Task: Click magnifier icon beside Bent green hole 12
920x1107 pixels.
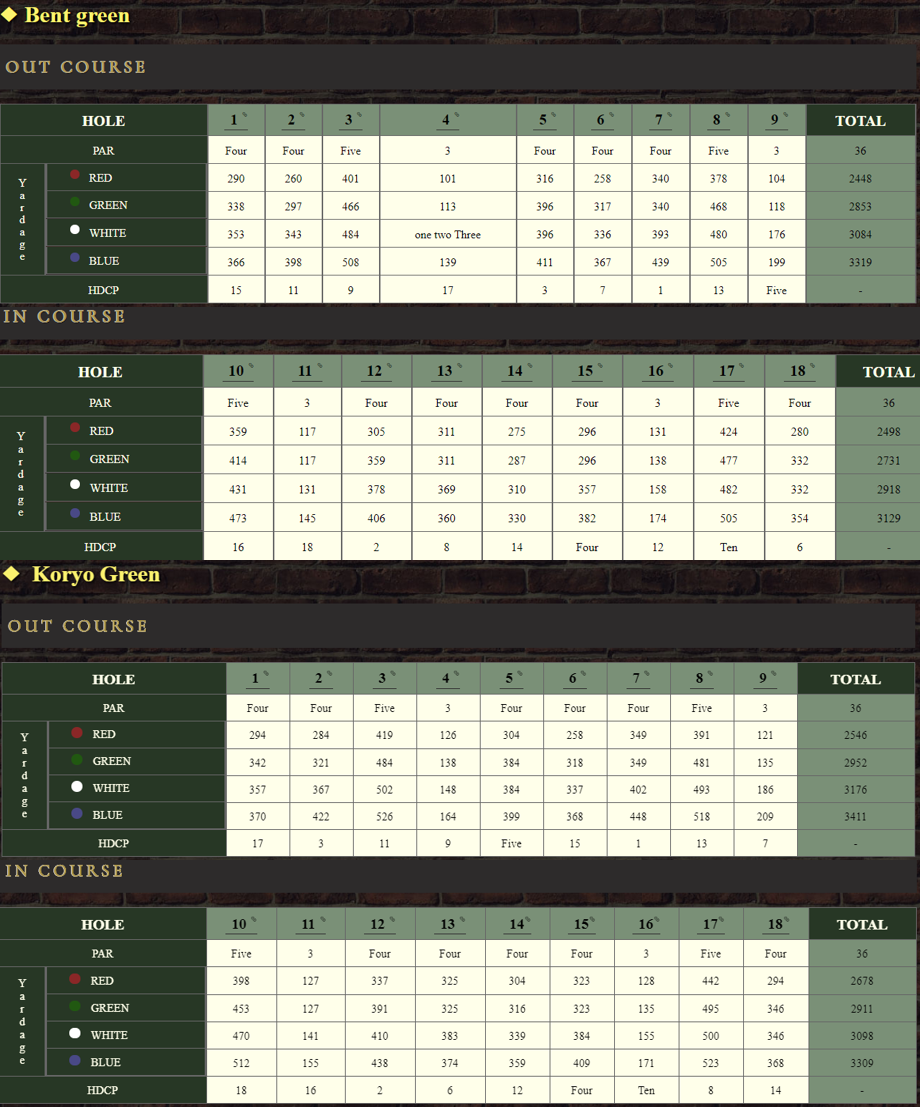Action: click(389, 366)
